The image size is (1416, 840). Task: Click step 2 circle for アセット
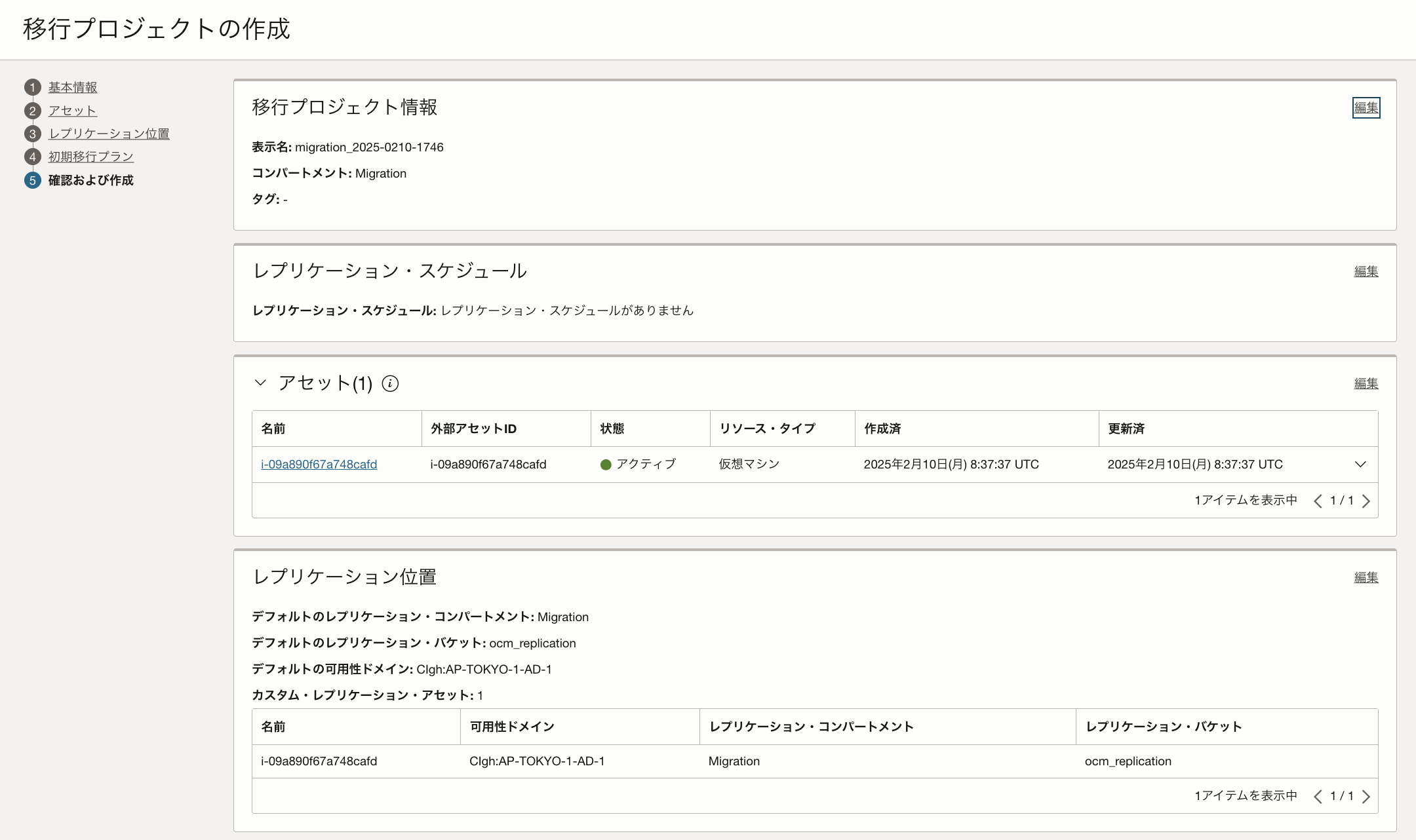tap(33, 111)
